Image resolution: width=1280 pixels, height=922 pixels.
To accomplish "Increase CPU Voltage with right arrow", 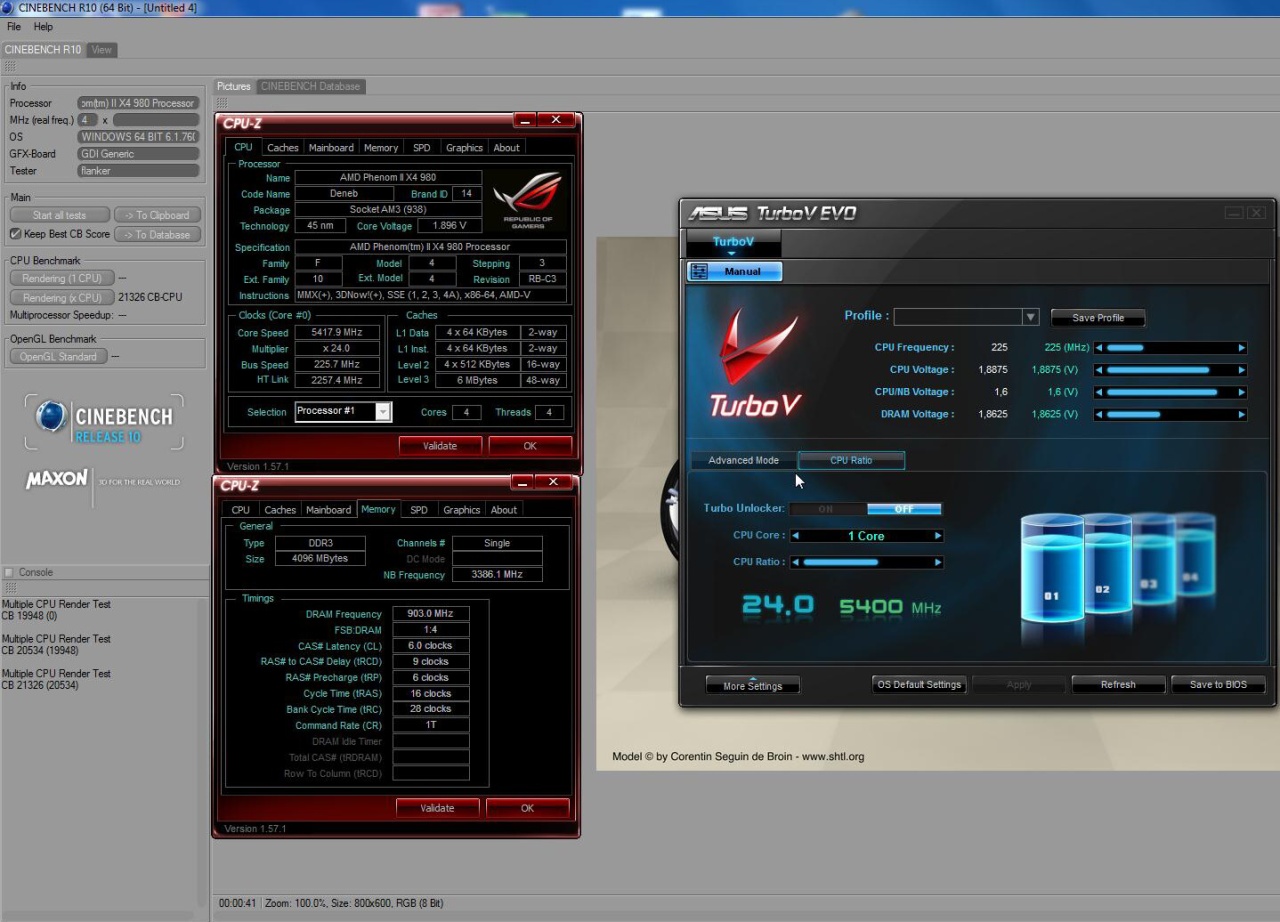I will [1242, 370].
